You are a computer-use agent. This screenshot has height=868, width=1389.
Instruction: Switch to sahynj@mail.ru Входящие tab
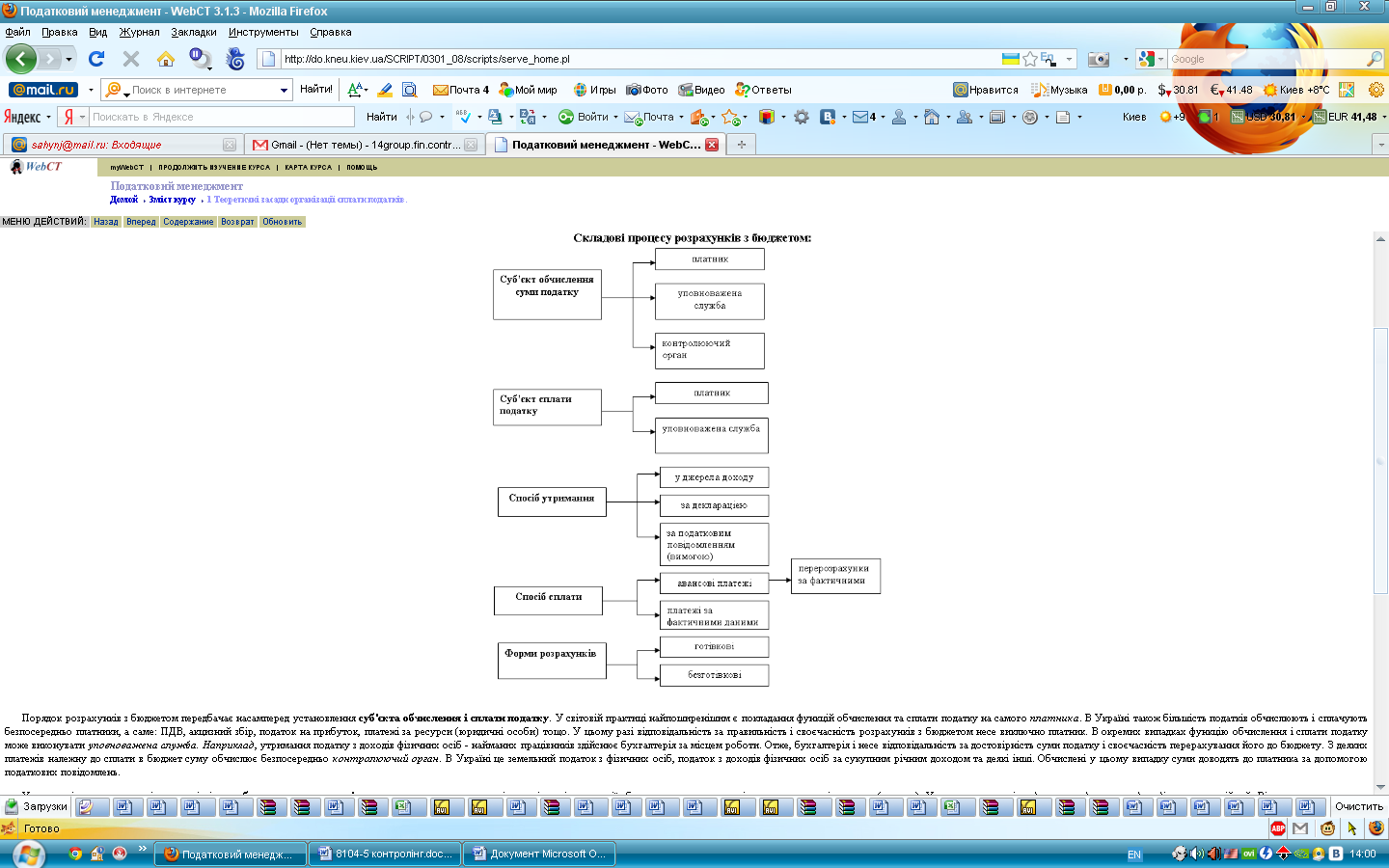pos(123,145)
